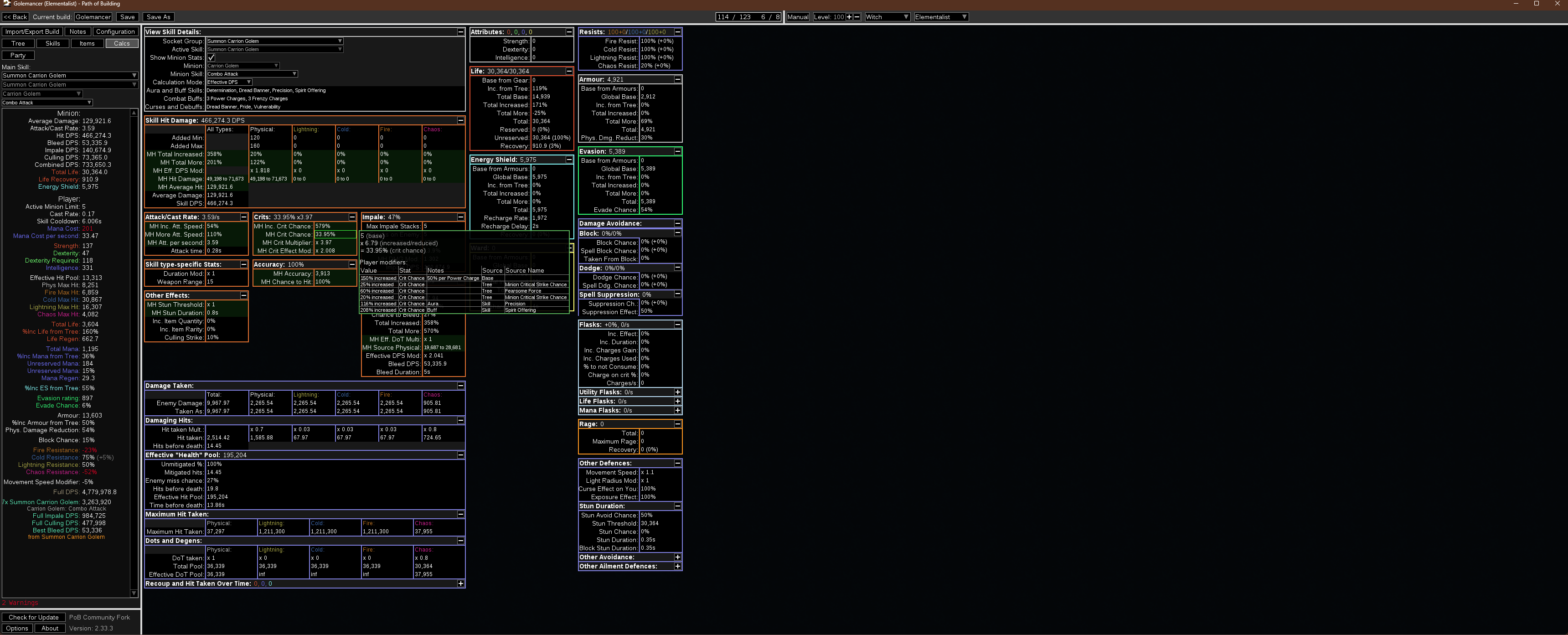
Task: Open the Witch class dropdown
Action: (x=887, y=17)
